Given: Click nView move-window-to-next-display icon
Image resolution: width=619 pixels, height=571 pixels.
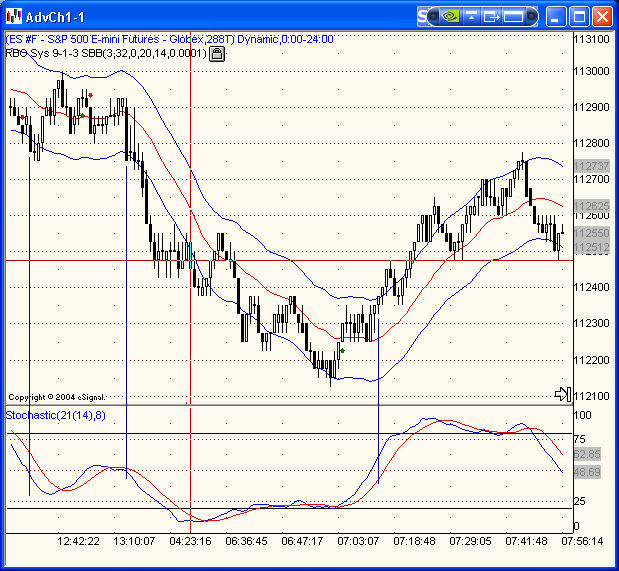Looking at the screenshot, I should [493, 16].
